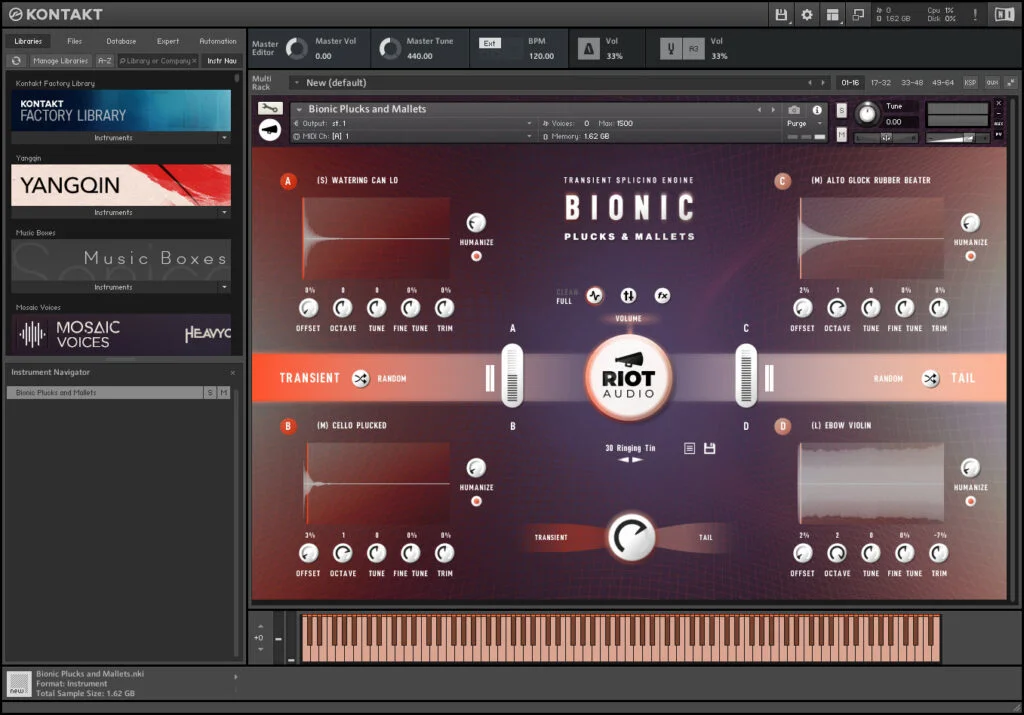The image size is (1024, 715).
Task: Switch to the Files tab
Action: point(74,41)
